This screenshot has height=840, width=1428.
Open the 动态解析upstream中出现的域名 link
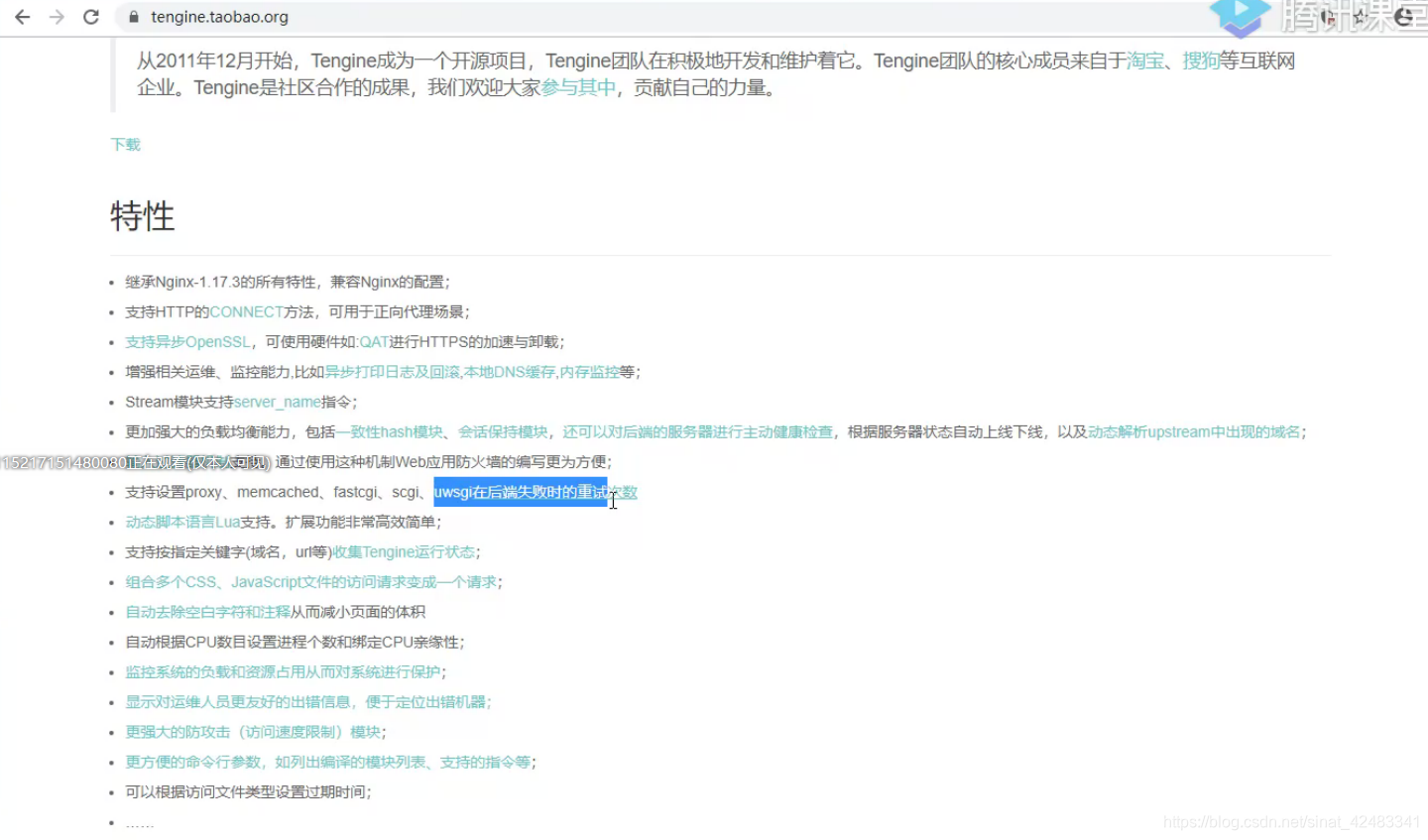pos(1194,431)
